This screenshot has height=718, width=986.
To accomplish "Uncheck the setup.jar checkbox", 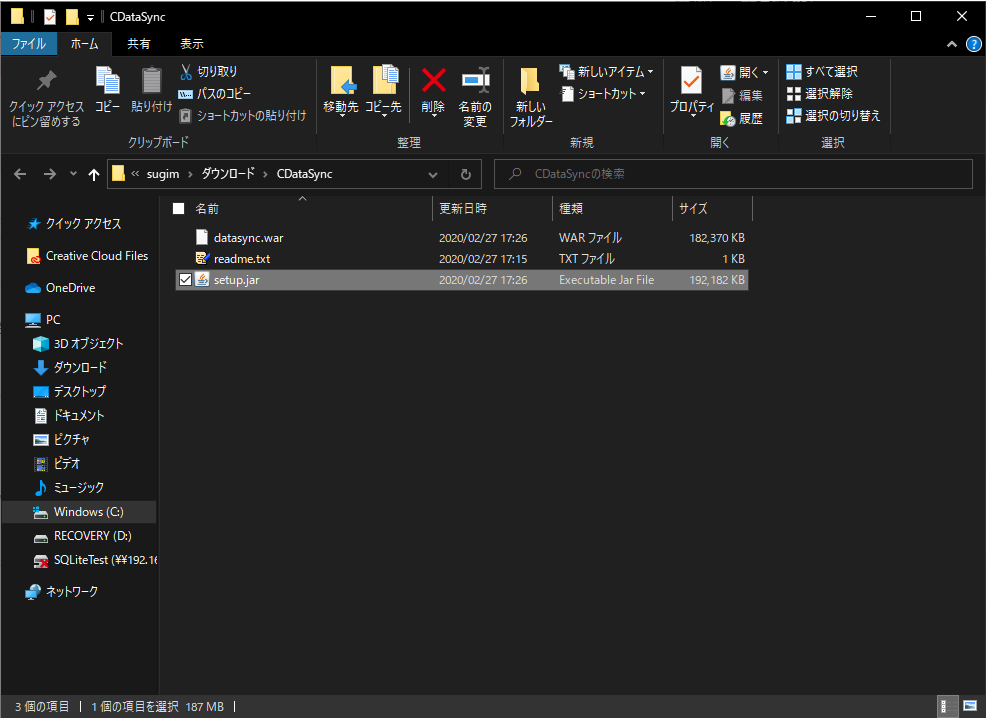I will (185, 280).
